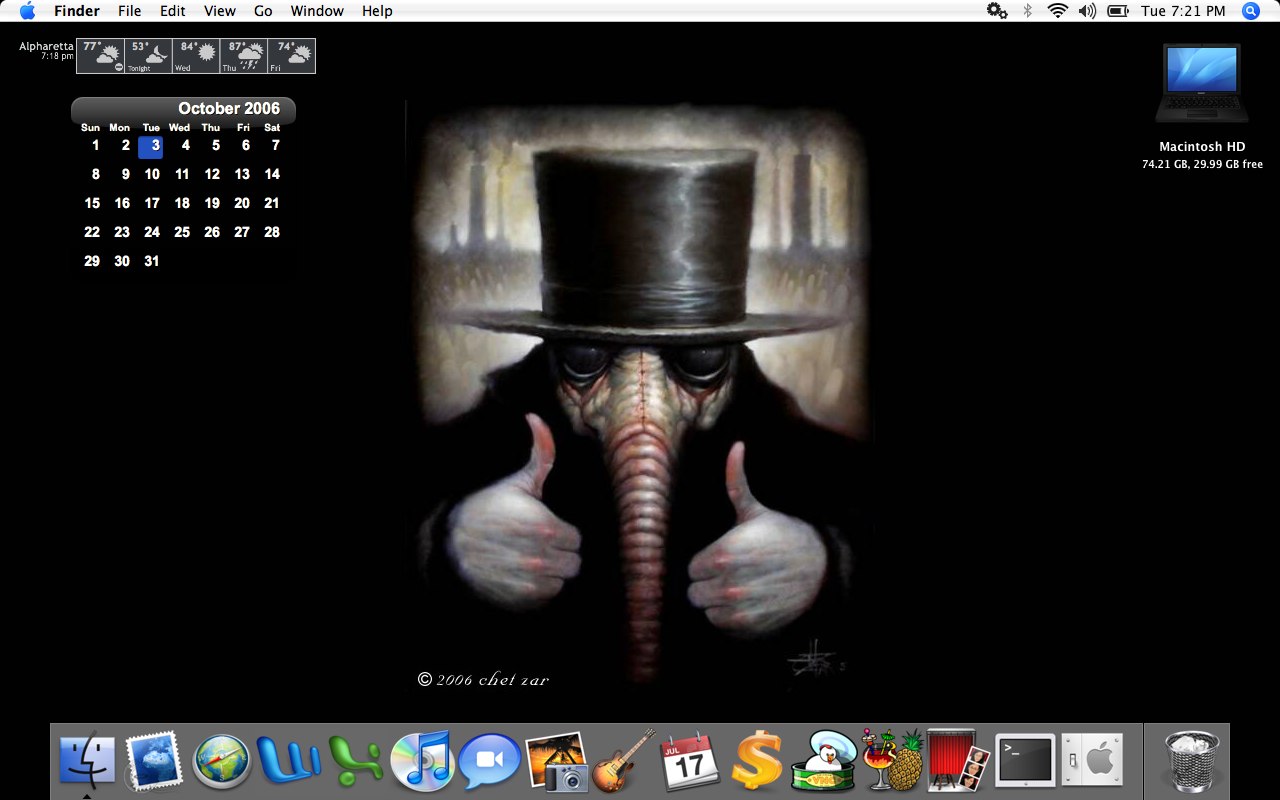Click the Bluetooth status icon
Image resolution: width=1280 pixels, height=800 pixels.
(x=1027, y=11)
